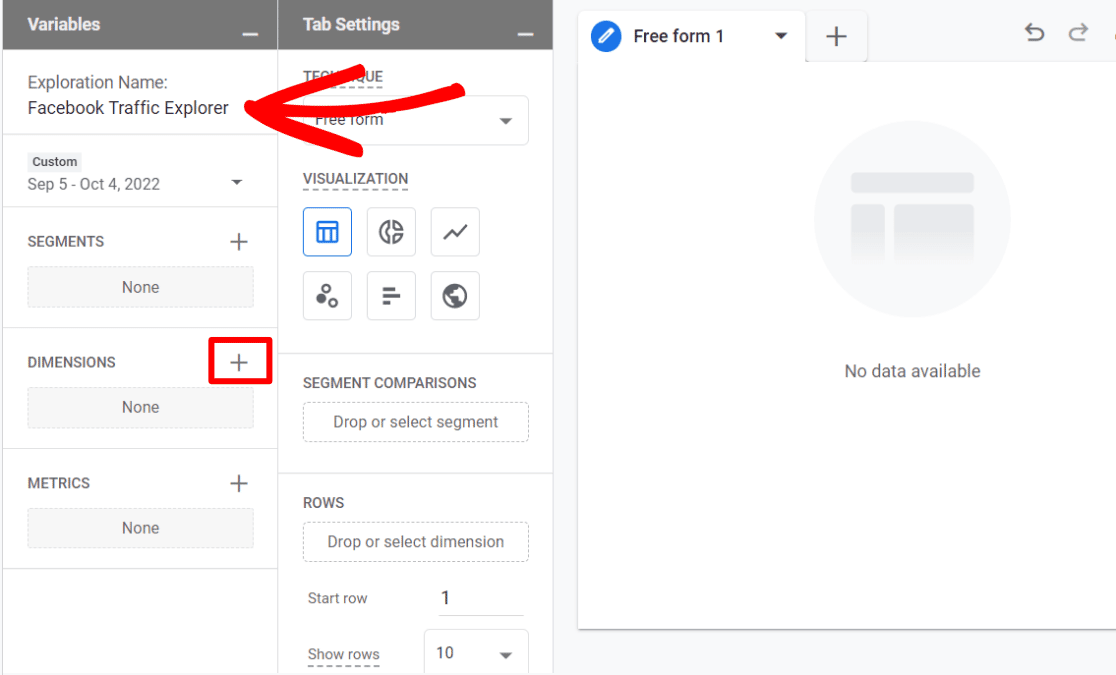Click the undo arrow icon
This screenshot has height=675, width=1116.
(x=1034, y=32)
